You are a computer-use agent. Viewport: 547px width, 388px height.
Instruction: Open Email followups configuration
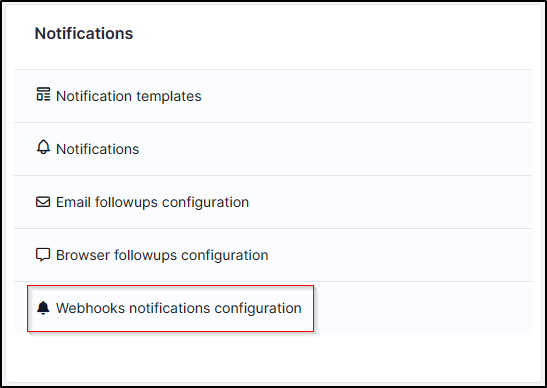point(152,202)
